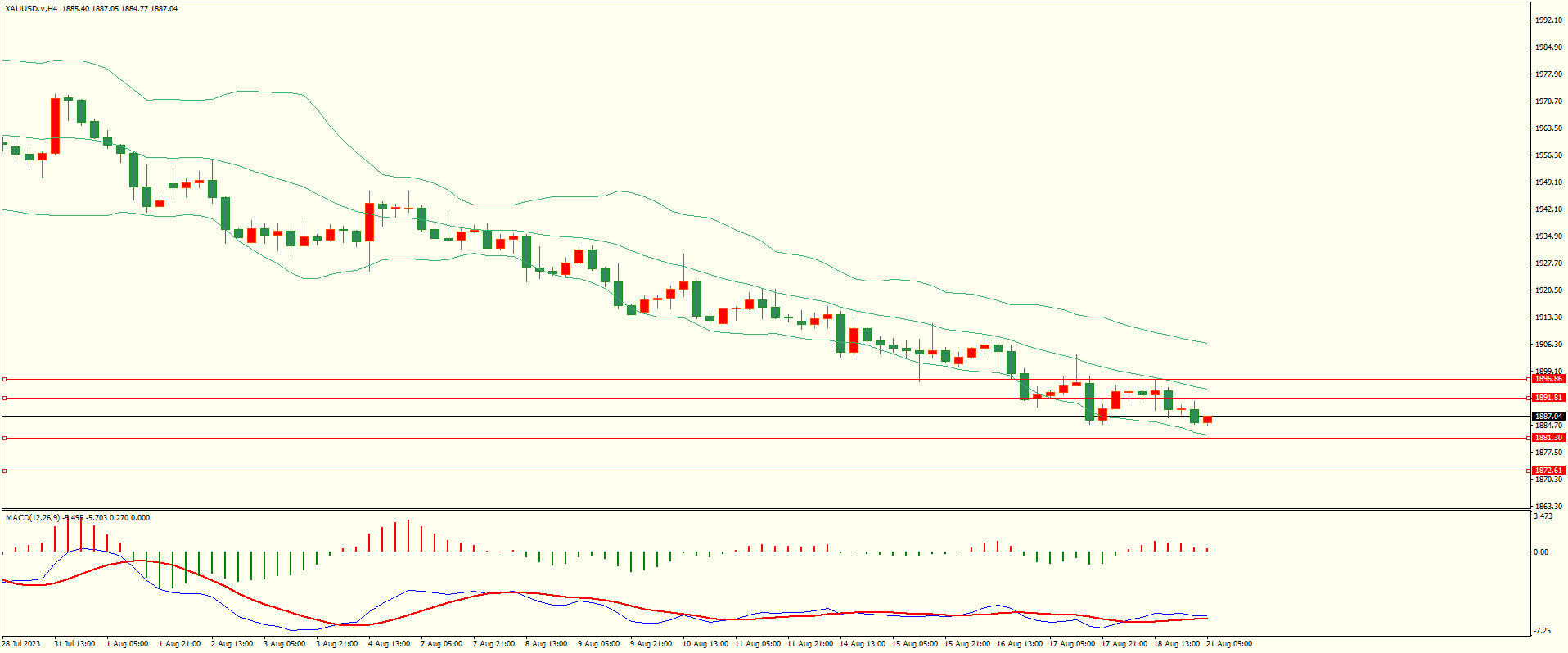Click the 9 Aug 05:00 time label
The image size is (1568, 653).
pos(598,644)
